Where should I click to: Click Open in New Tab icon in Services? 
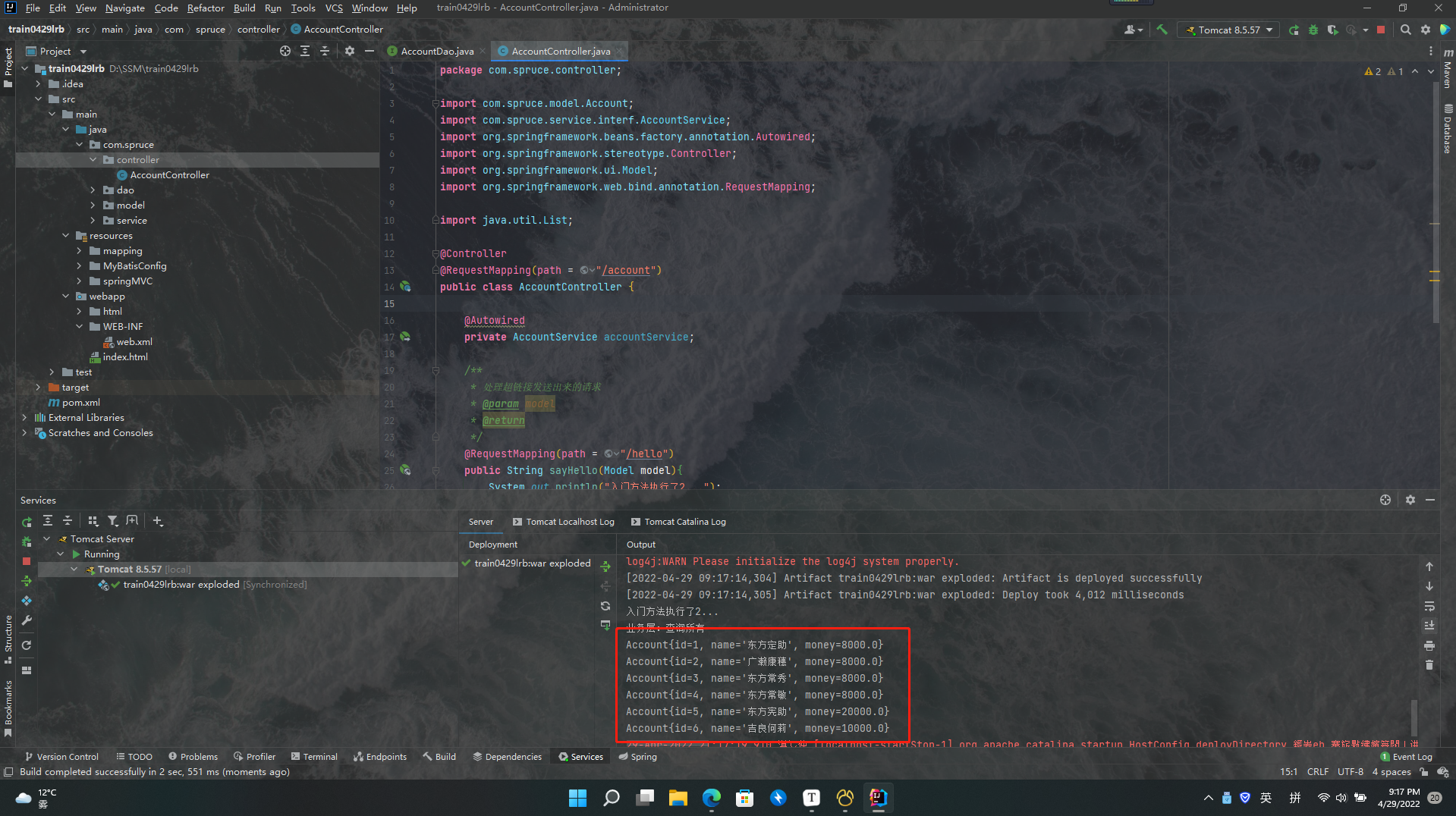coord(132,521)
